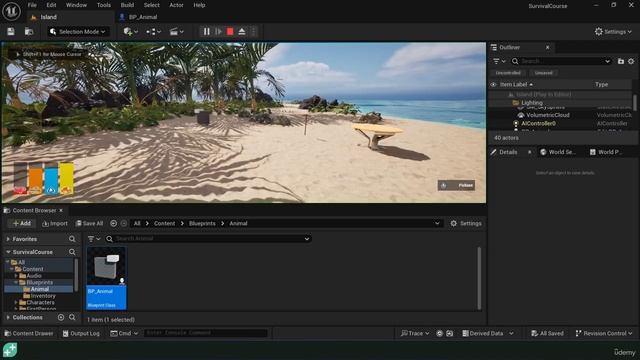The height and width of the screenshot is (360, 640).
Task: Expand the Favorites section
Action: point(9,239)
